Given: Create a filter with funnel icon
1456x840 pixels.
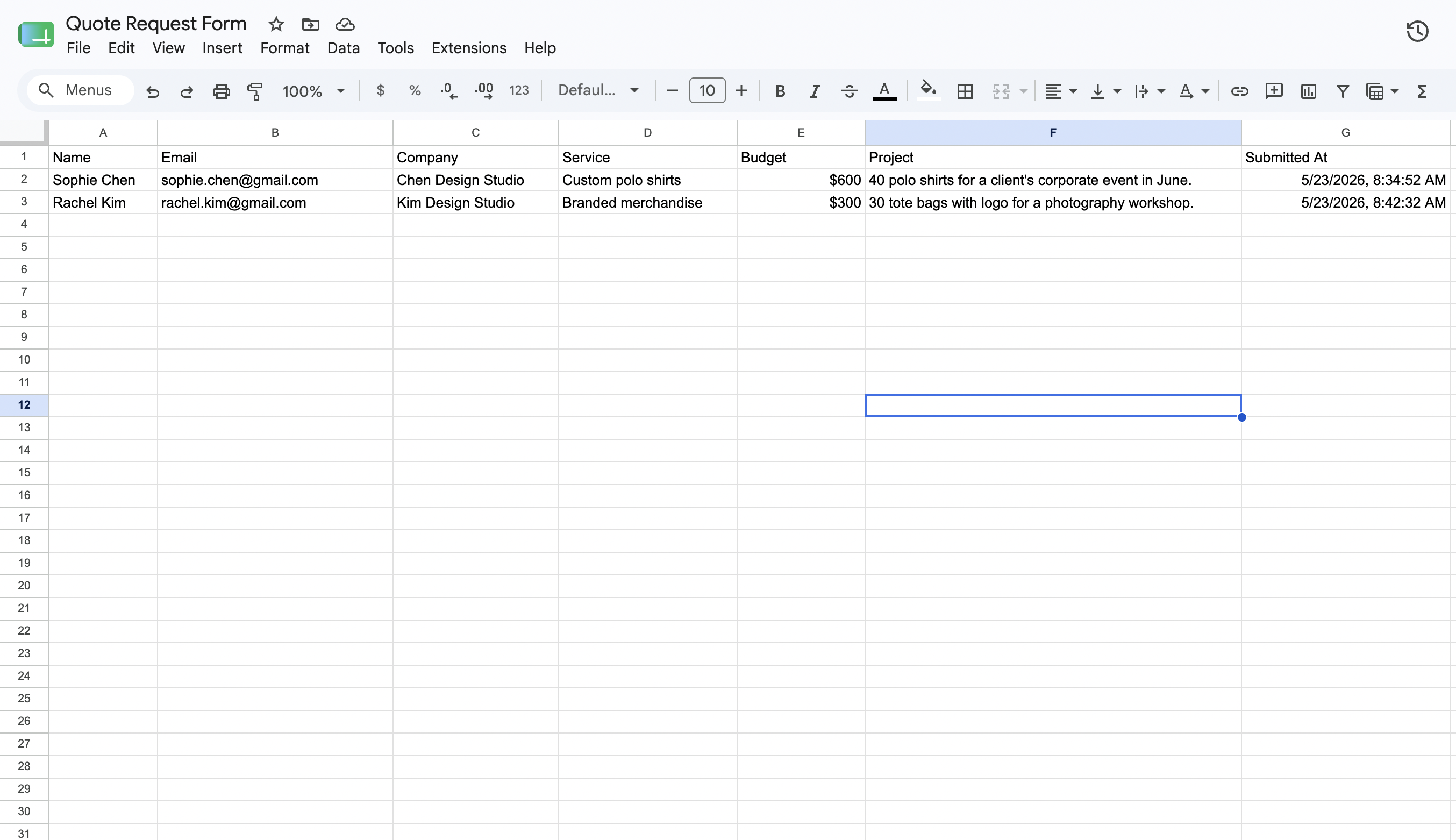Looking at the screenshot, I should 1343,91.
